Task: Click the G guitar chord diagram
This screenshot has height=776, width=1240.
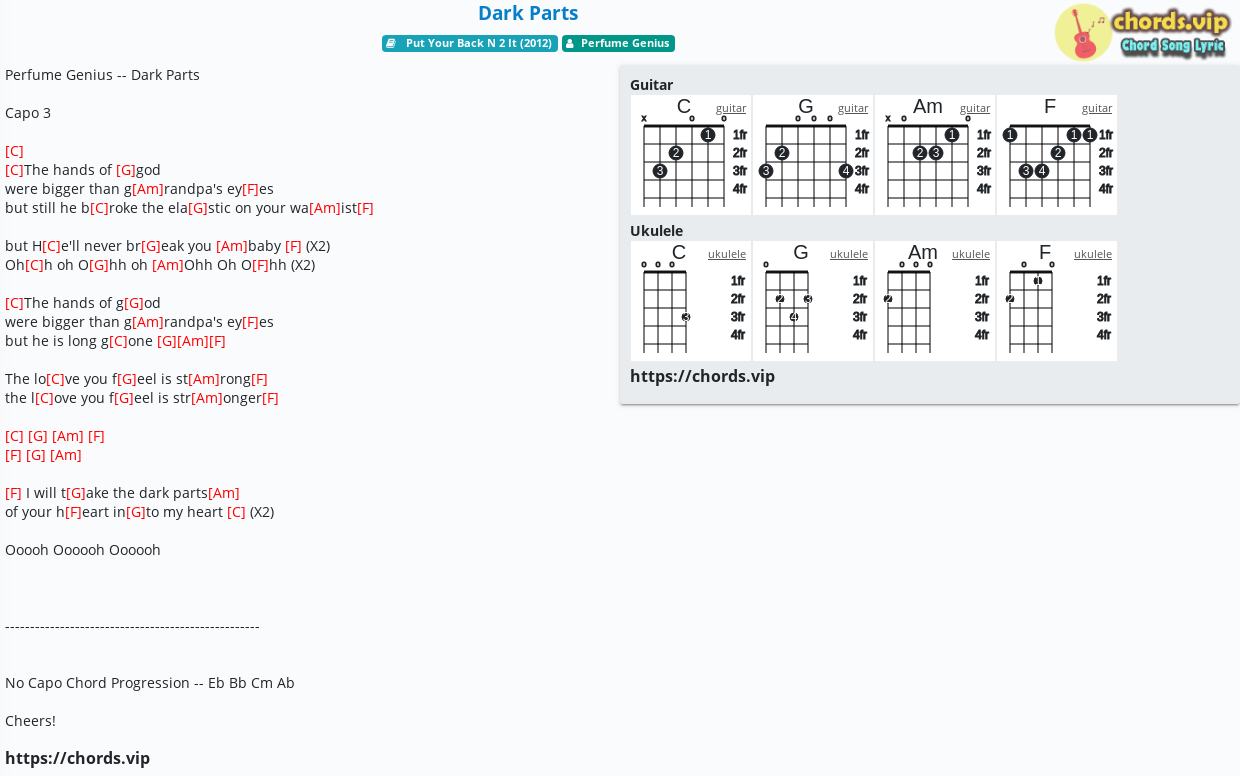Action: (813, 155)
